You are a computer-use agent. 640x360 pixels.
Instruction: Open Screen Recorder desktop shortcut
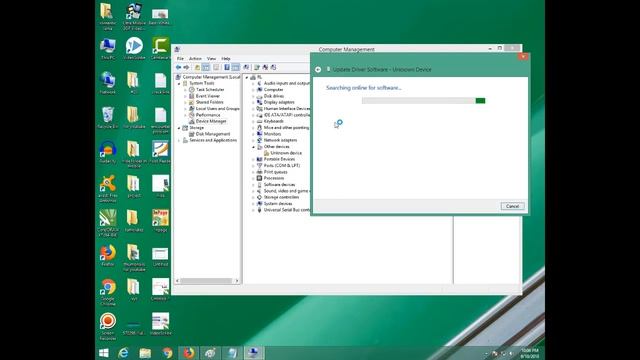point(108,326)
